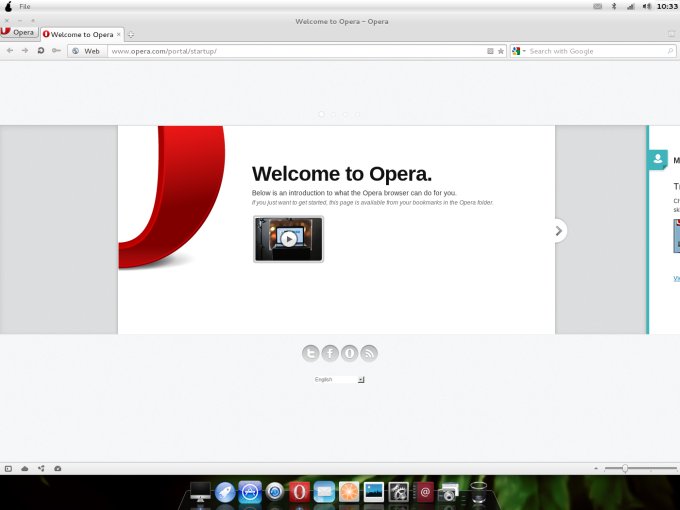Select the Welcome to Opera tab
This screenshot has height=510, width=680.
[82, 34]
